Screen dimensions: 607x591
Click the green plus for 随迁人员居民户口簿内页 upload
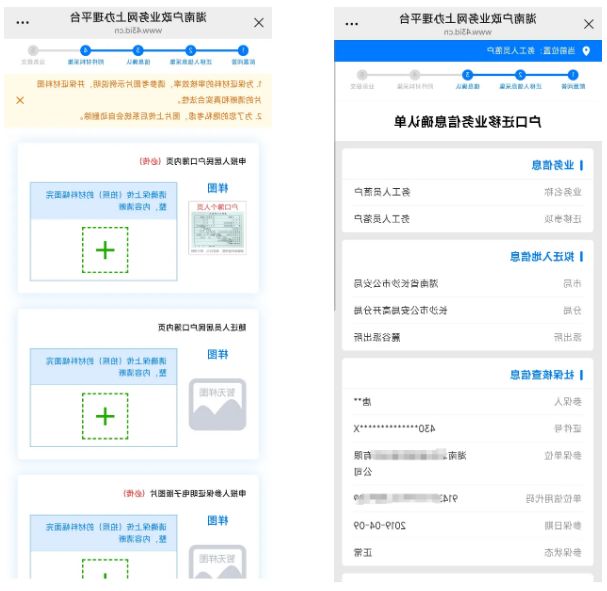pyautogui.click(x=105, y=416)
